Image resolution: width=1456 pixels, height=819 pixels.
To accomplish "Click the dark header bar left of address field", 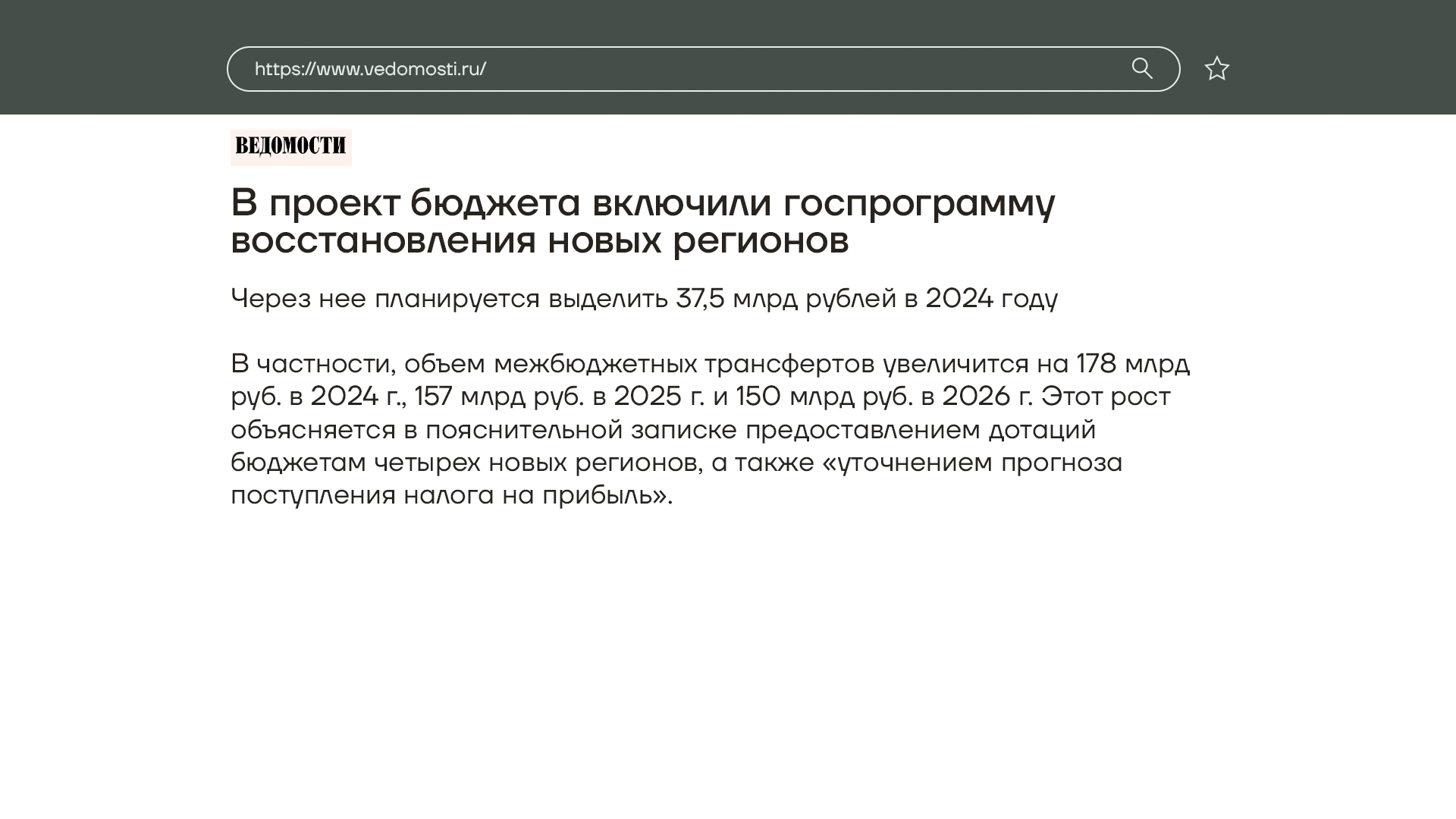I will tap(114, 58).
